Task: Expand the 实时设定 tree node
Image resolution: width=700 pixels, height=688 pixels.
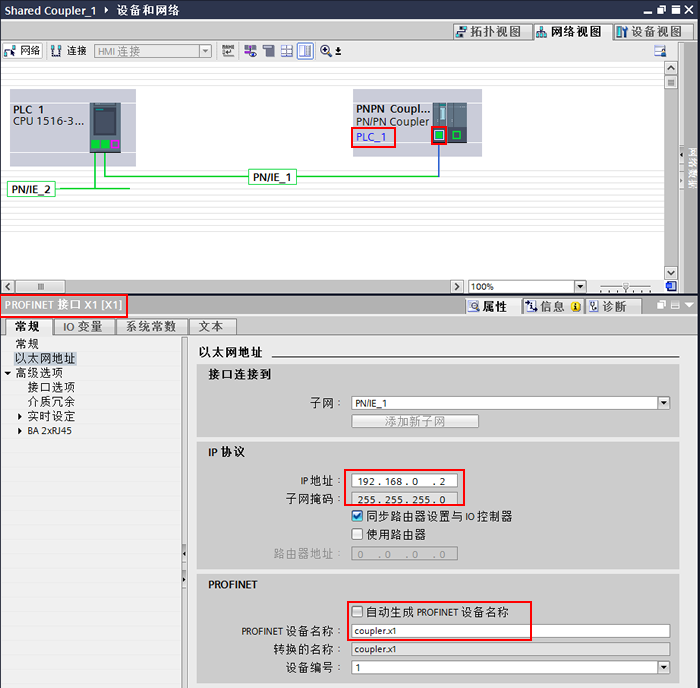Action: tap(20, 417)
